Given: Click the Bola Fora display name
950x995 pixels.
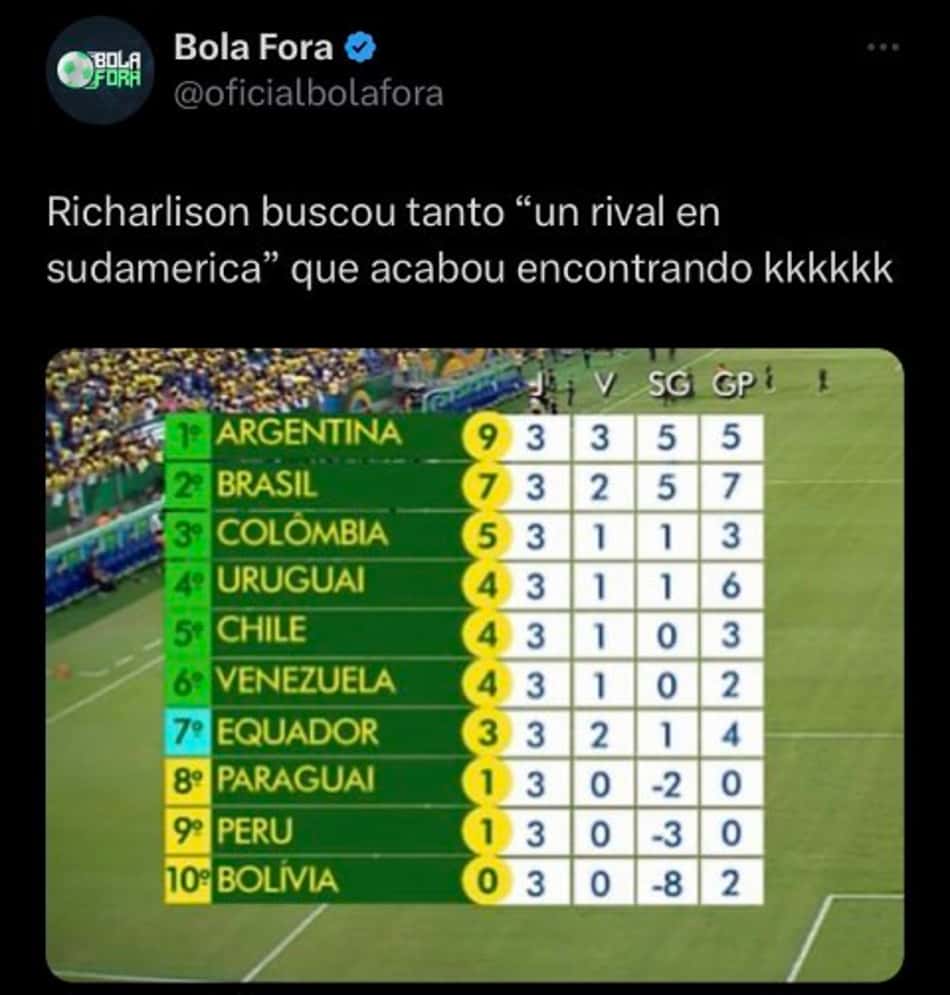Looking at the screenshot, I should [253, 48].
